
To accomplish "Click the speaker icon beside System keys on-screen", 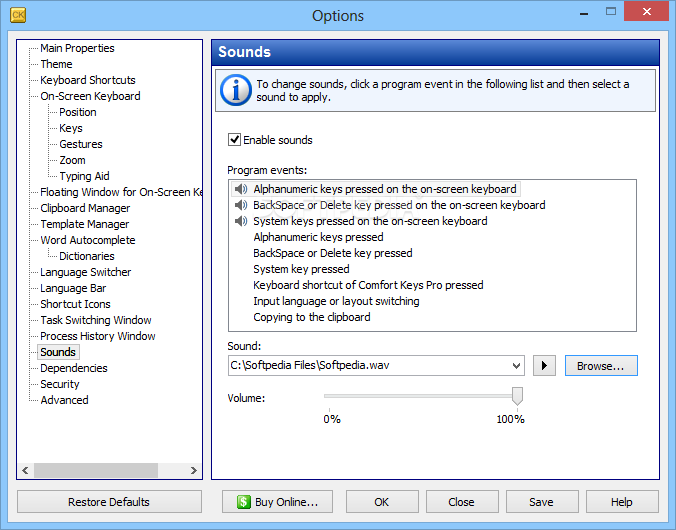I will pyautogui.click(x=240, y=221).
